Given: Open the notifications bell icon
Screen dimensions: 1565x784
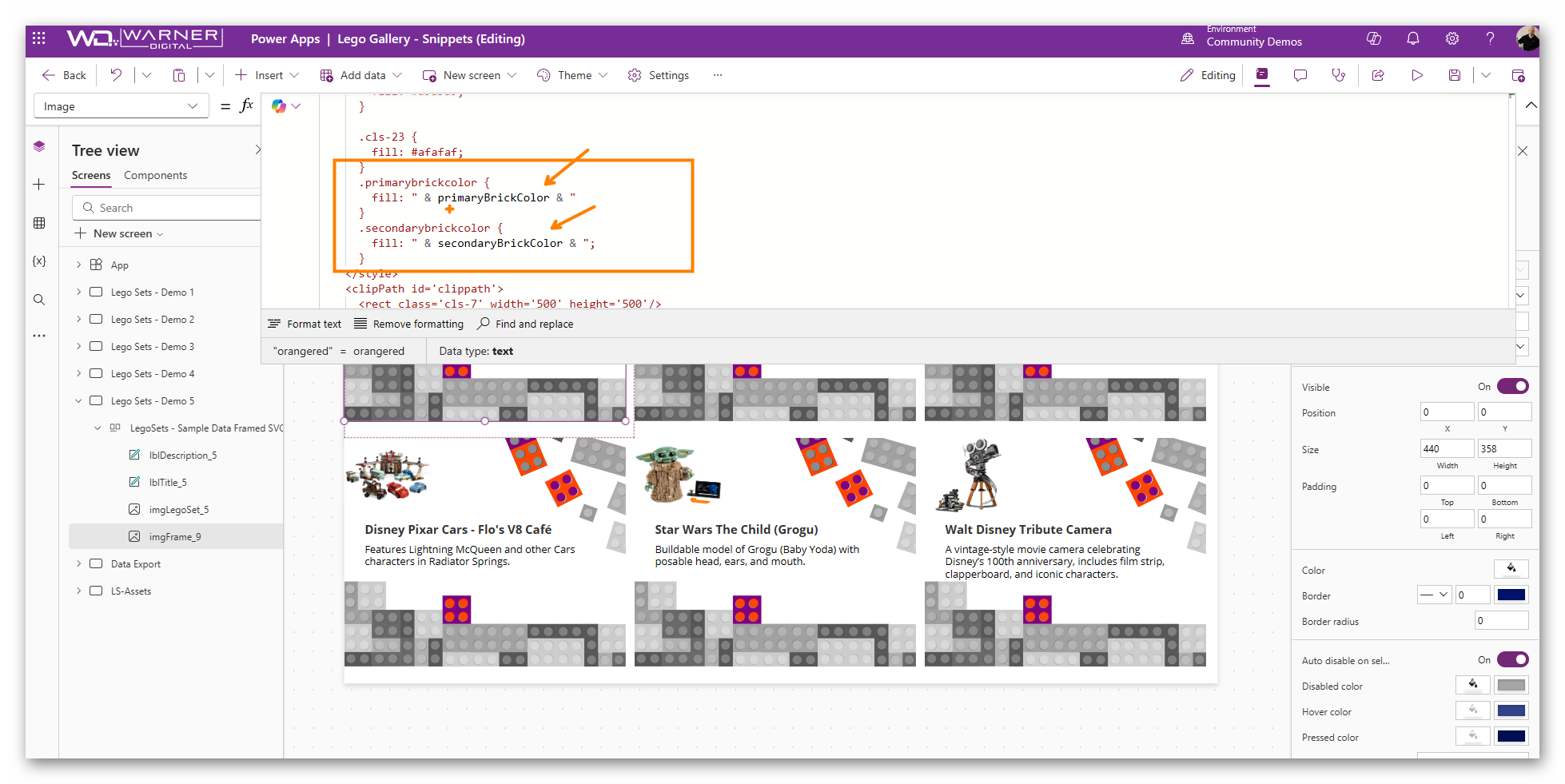Looking at the screenshot, I should pyautogui.click(x=1413, y=38).
